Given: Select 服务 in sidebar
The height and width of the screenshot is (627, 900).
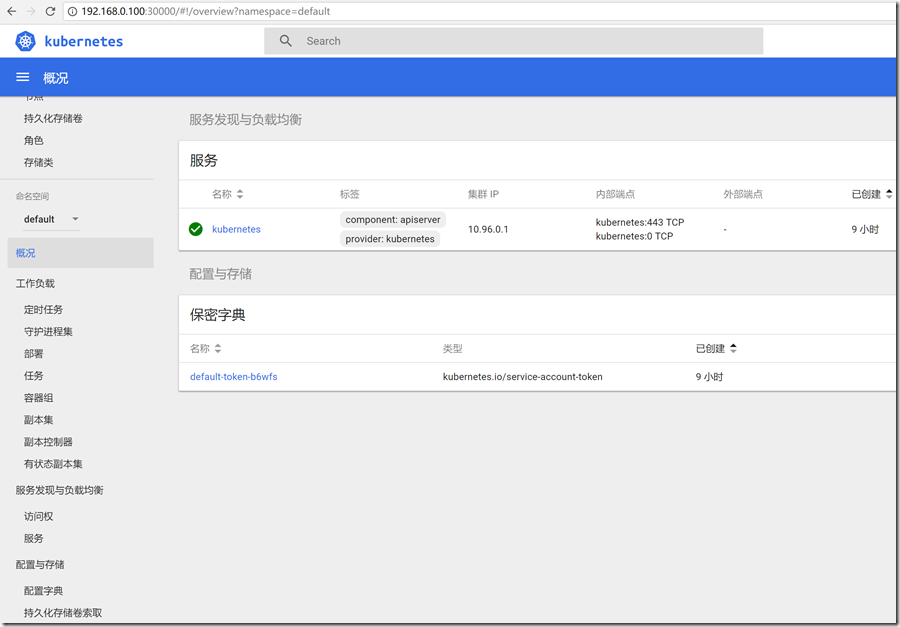Looking at the screenshot, I should click(x=33, y=539).
